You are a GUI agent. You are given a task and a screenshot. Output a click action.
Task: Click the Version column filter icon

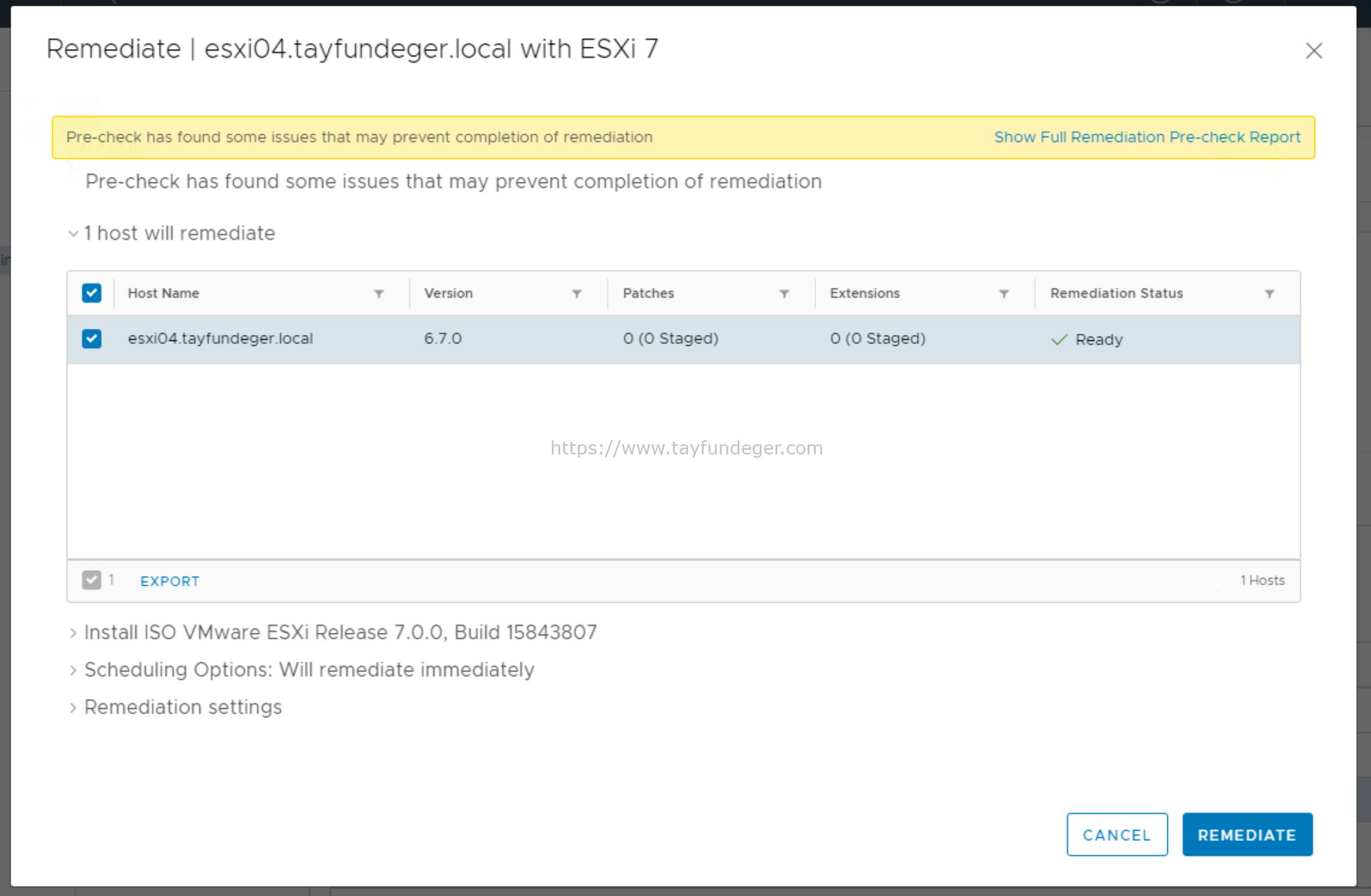576,294
